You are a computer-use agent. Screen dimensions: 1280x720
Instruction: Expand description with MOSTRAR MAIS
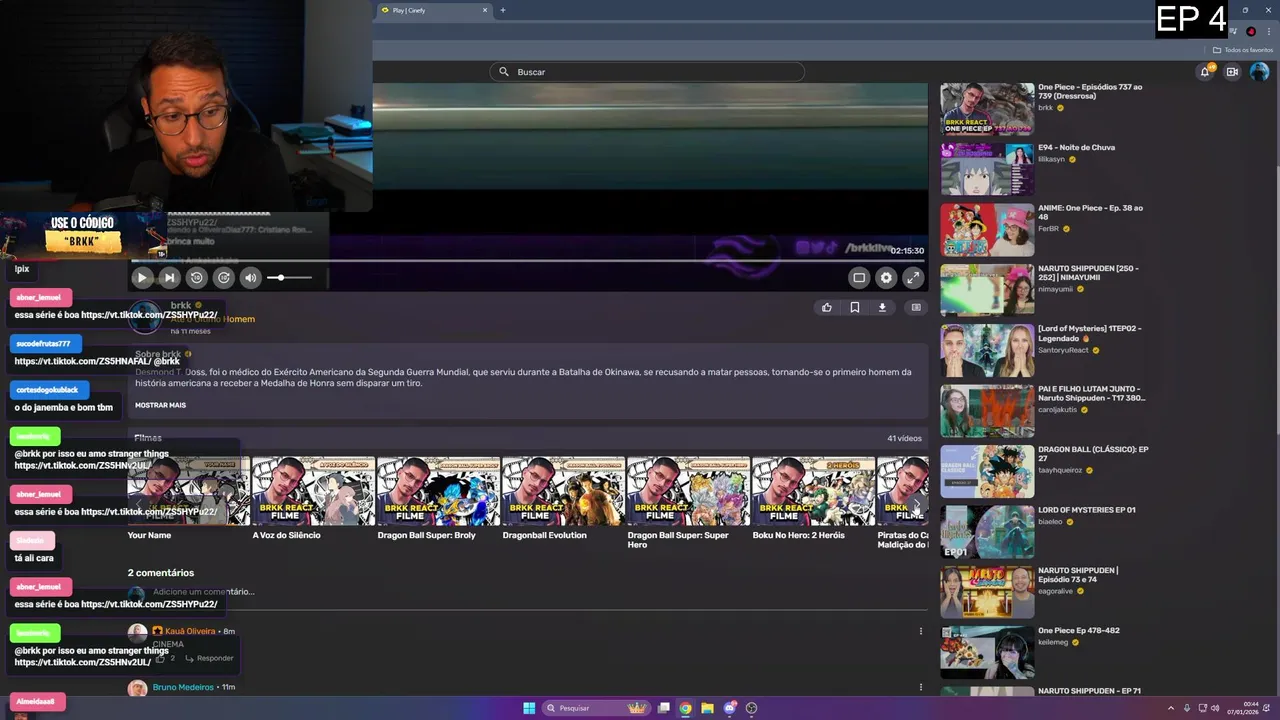tap(160, 405)
